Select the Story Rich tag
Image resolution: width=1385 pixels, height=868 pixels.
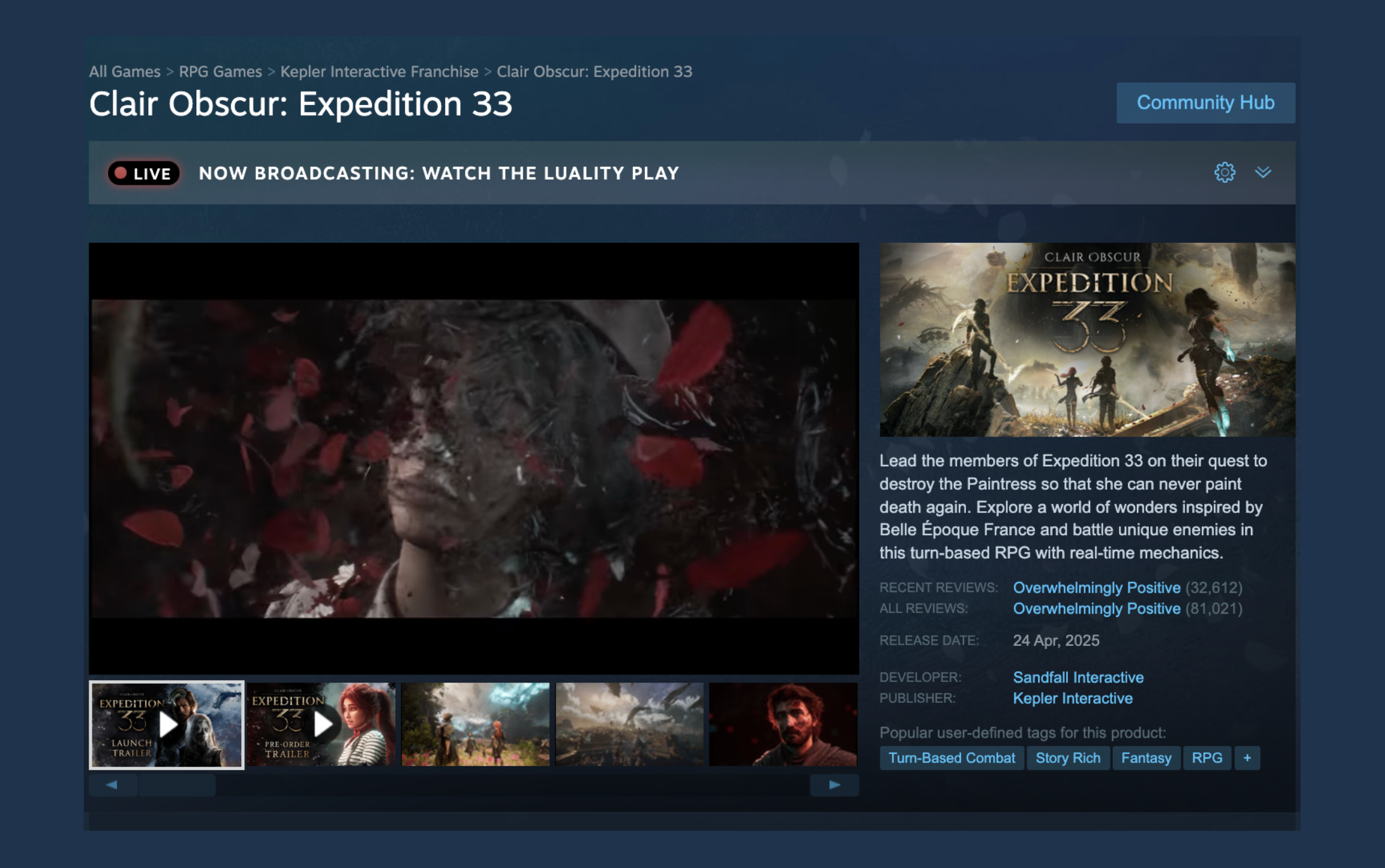click(x=1067, y=757)
